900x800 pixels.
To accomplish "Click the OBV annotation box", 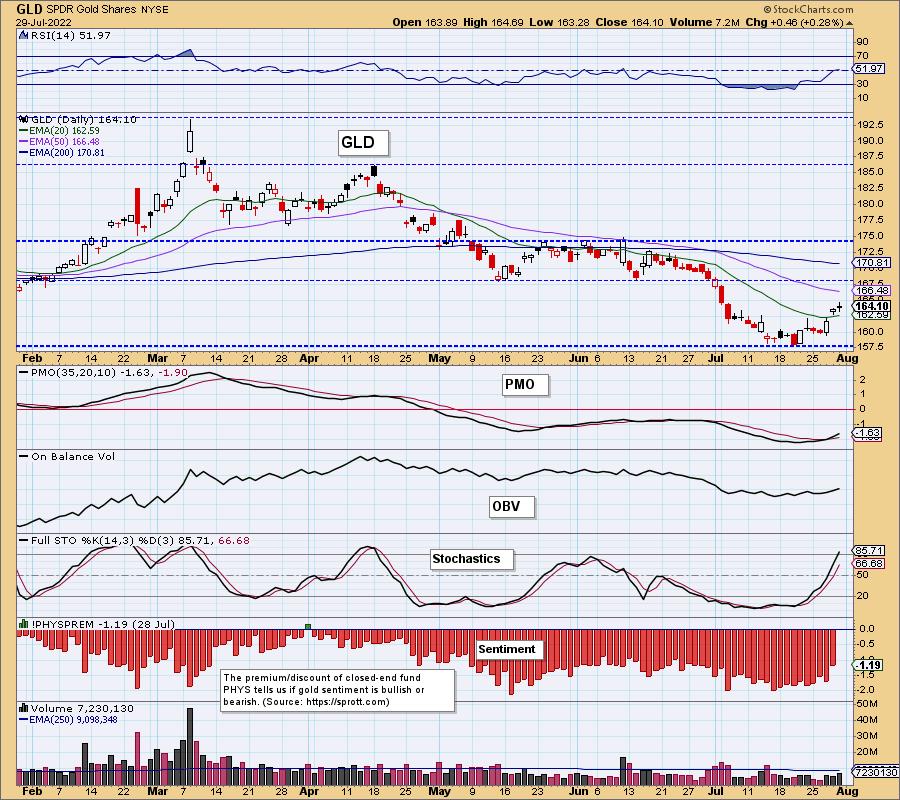I will [511, 506].
